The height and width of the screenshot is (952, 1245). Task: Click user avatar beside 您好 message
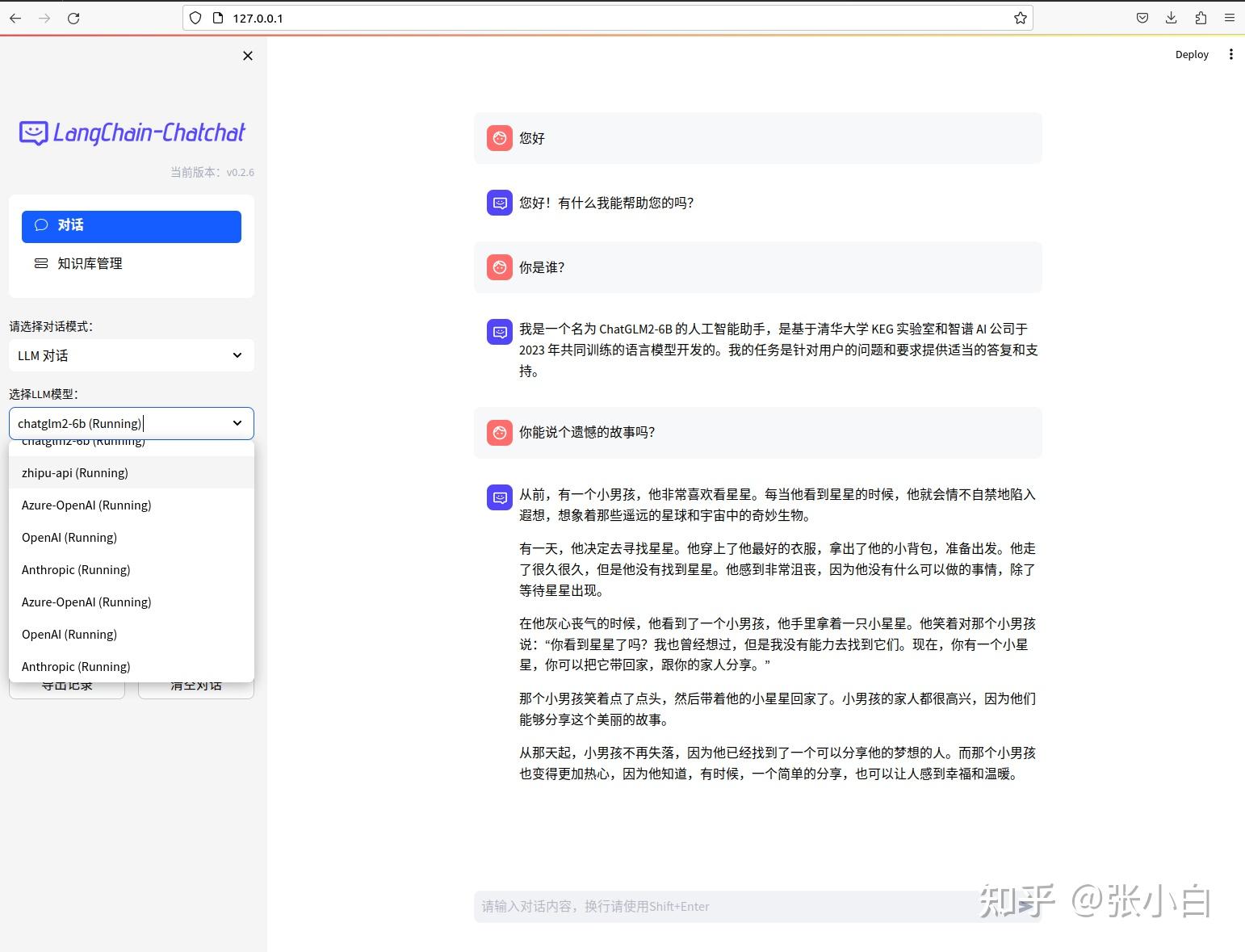(x=500, y=138)
